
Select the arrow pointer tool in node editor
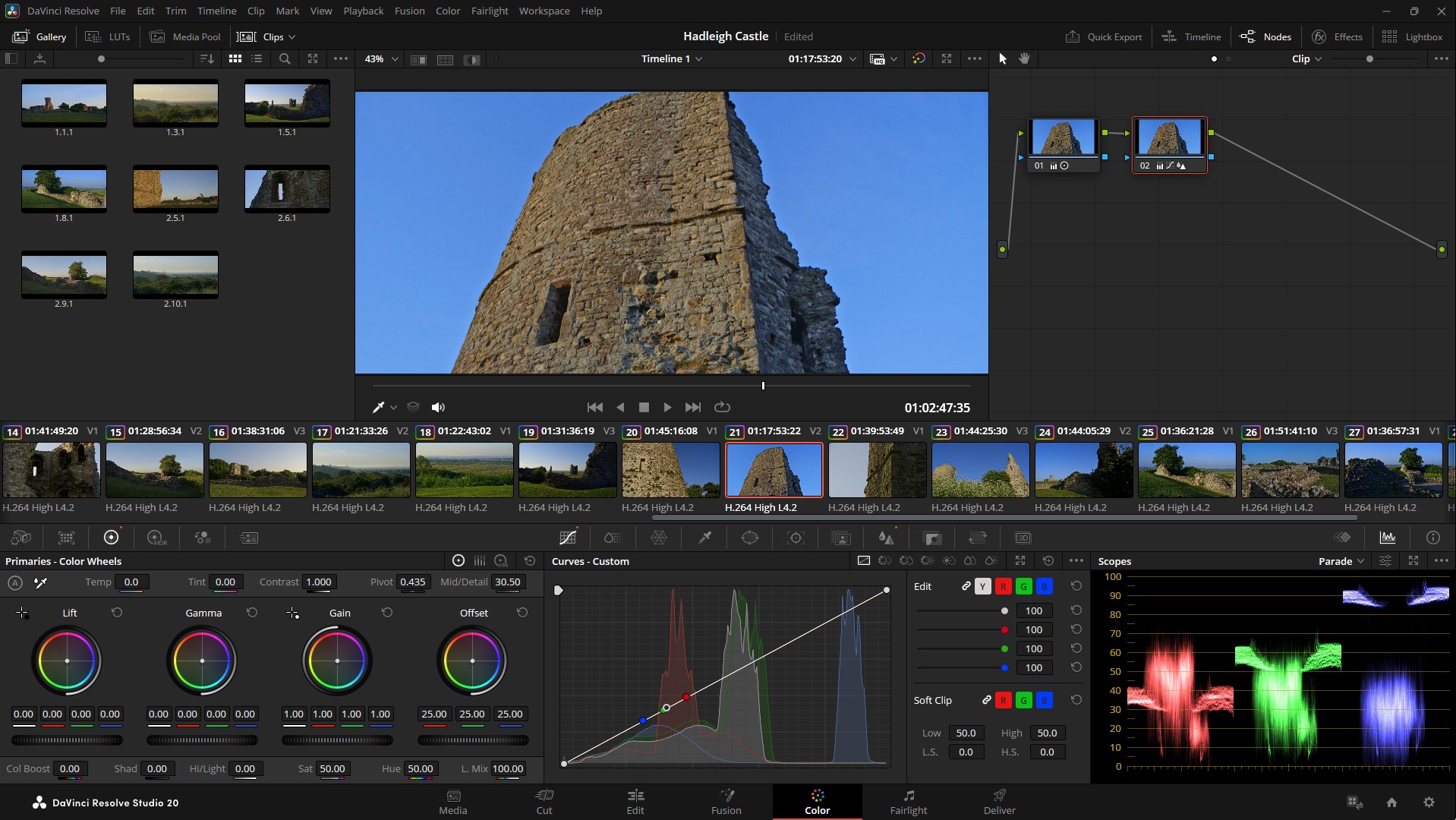1002,58
